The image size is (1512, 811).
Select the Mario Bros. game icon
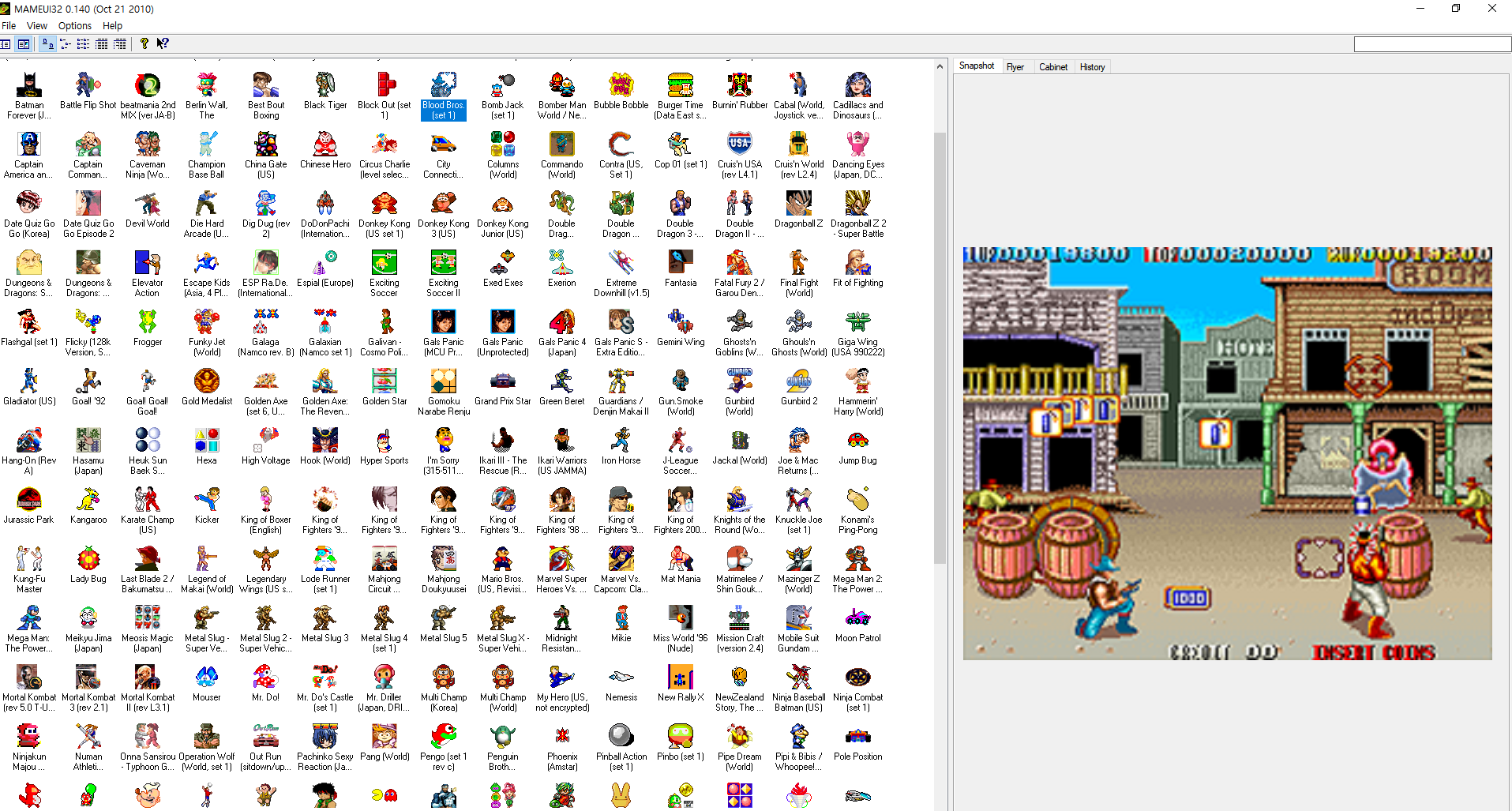[x=503, y=558]
